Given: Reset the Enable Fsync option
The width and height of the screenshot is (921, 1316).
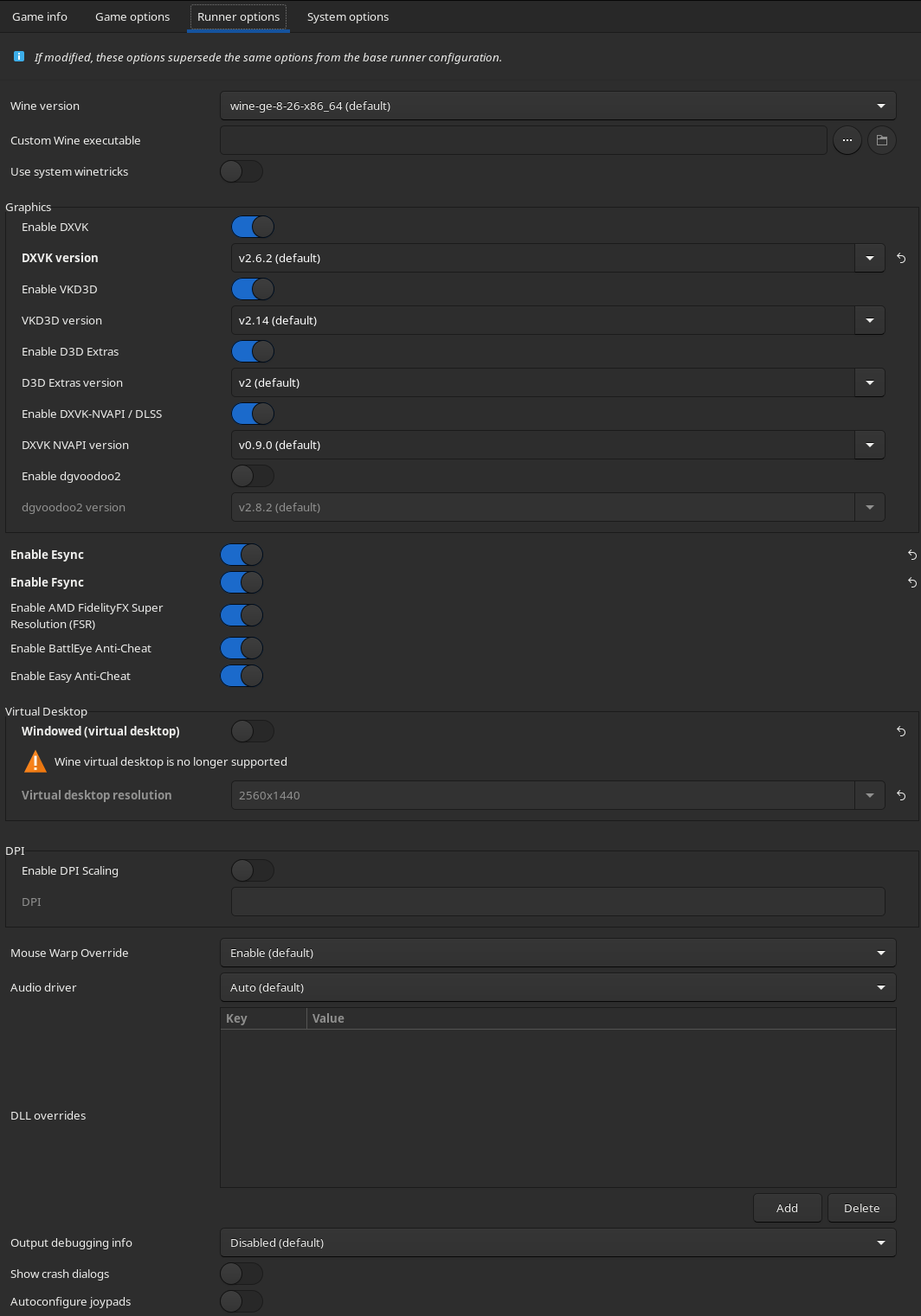Looking at the screenshot, I should pyautogui.click(x=911, y=582).
